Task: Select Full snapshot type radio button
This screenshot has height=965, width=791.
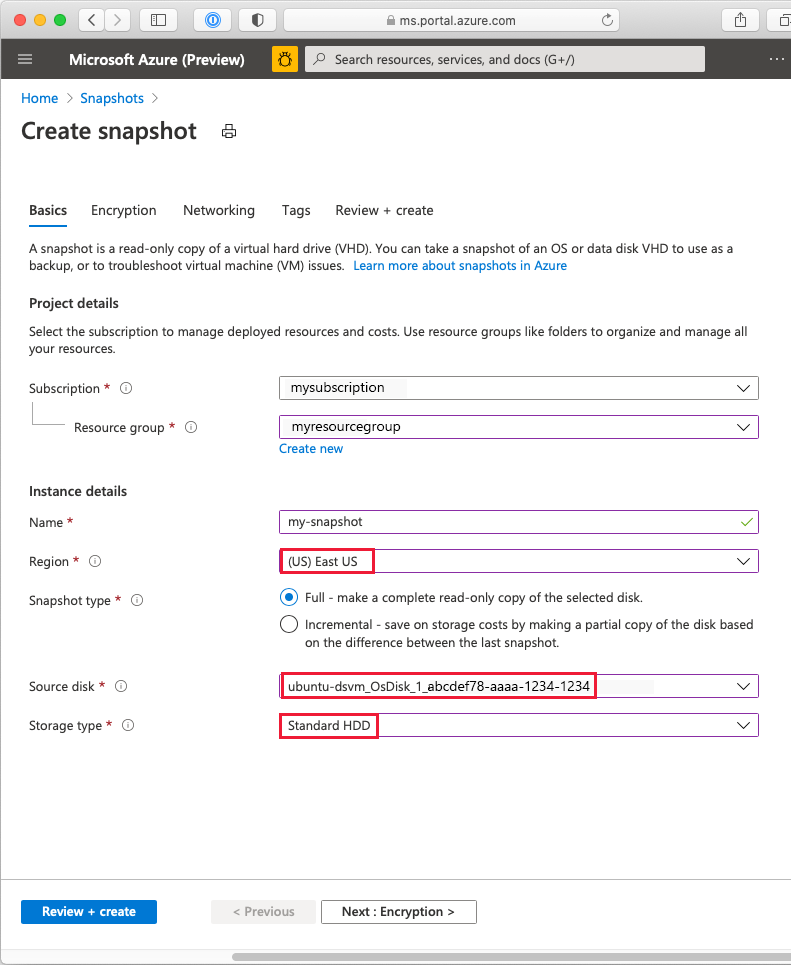Action: coord(289,598)
